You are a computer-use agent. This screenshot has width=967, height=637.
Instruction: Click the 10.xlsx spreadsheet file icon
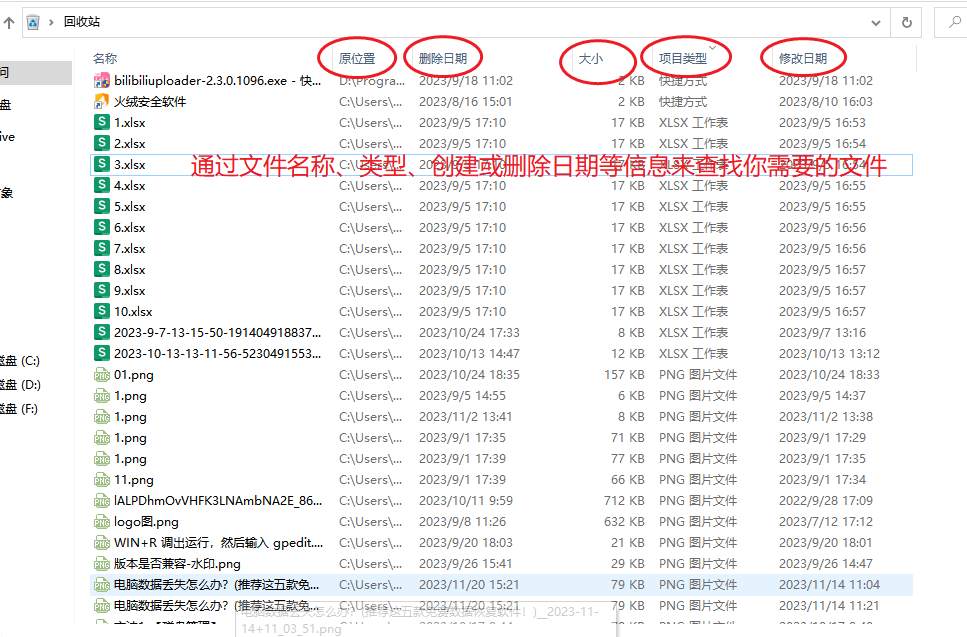(x=101, y=311)
